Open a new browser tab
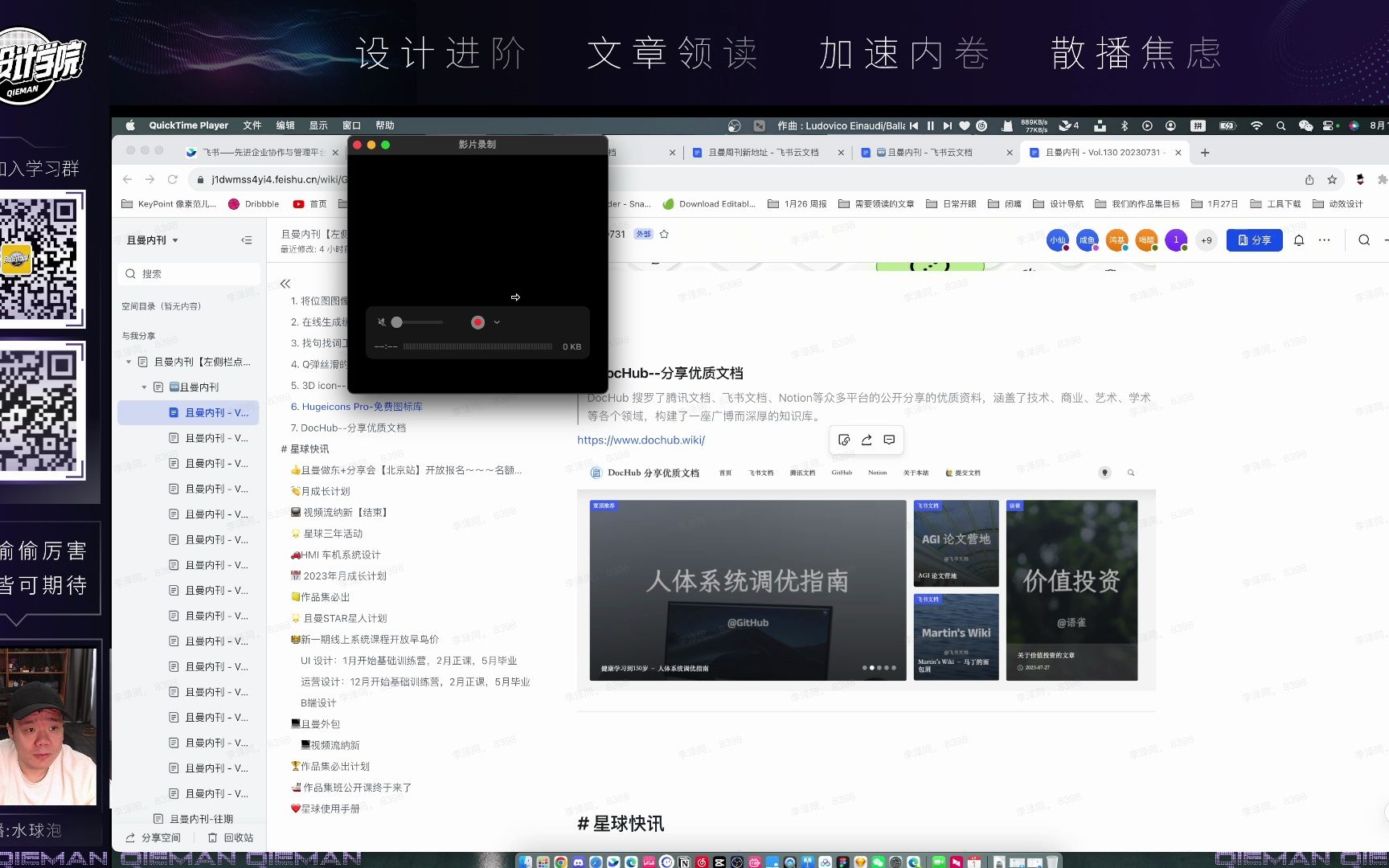This screenshot has width=1389, height=868. (1204, 152)
